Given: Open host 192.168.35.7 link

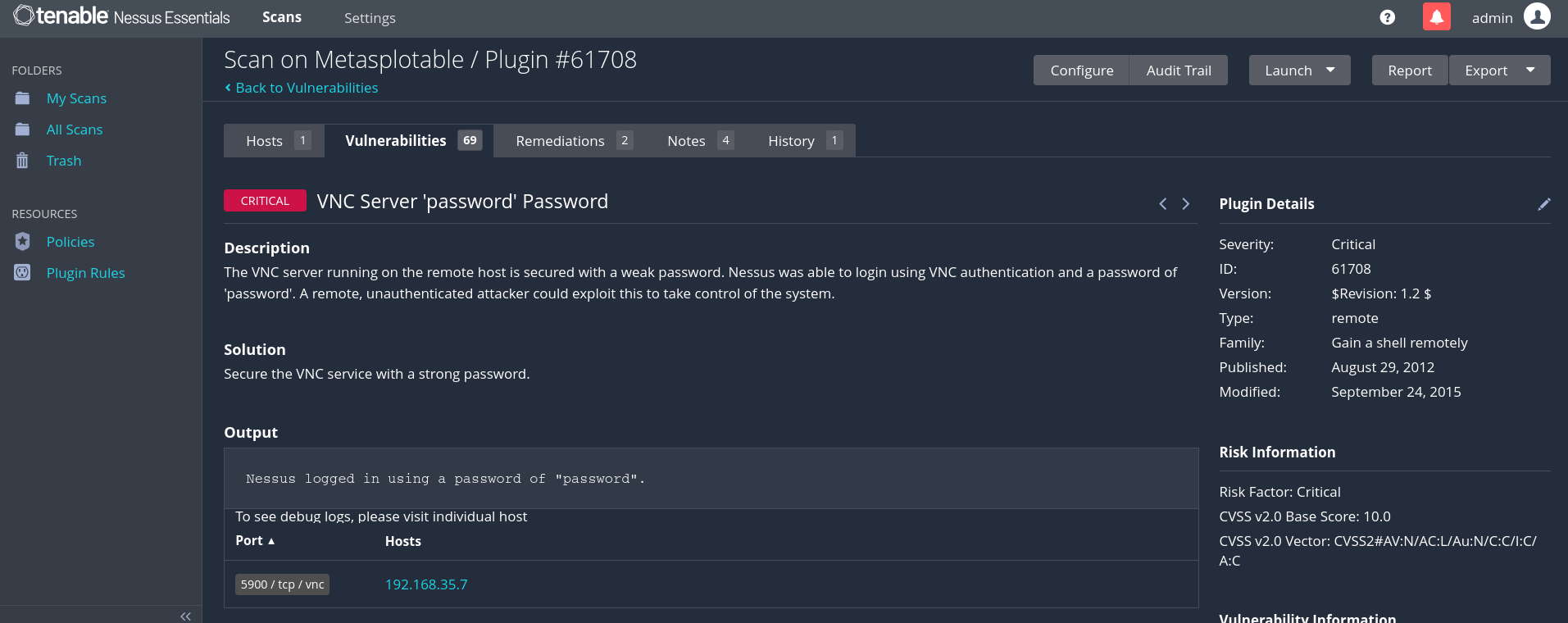Looking at the screenshot, I should pyautogui.click(x=426, y=584).
